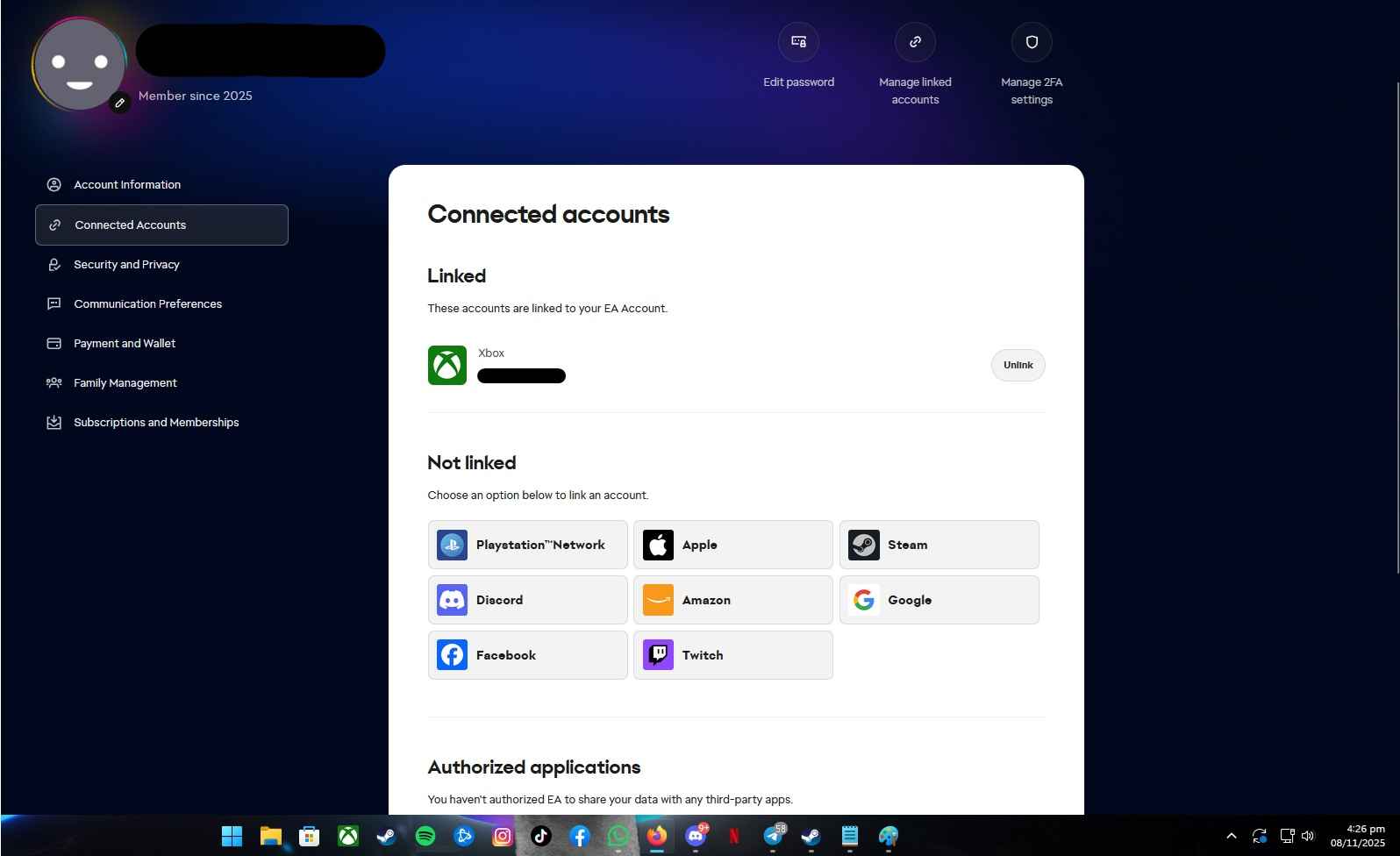Open Communication Preferences page
Screen dimensions: 1400x856
(147, 304)
